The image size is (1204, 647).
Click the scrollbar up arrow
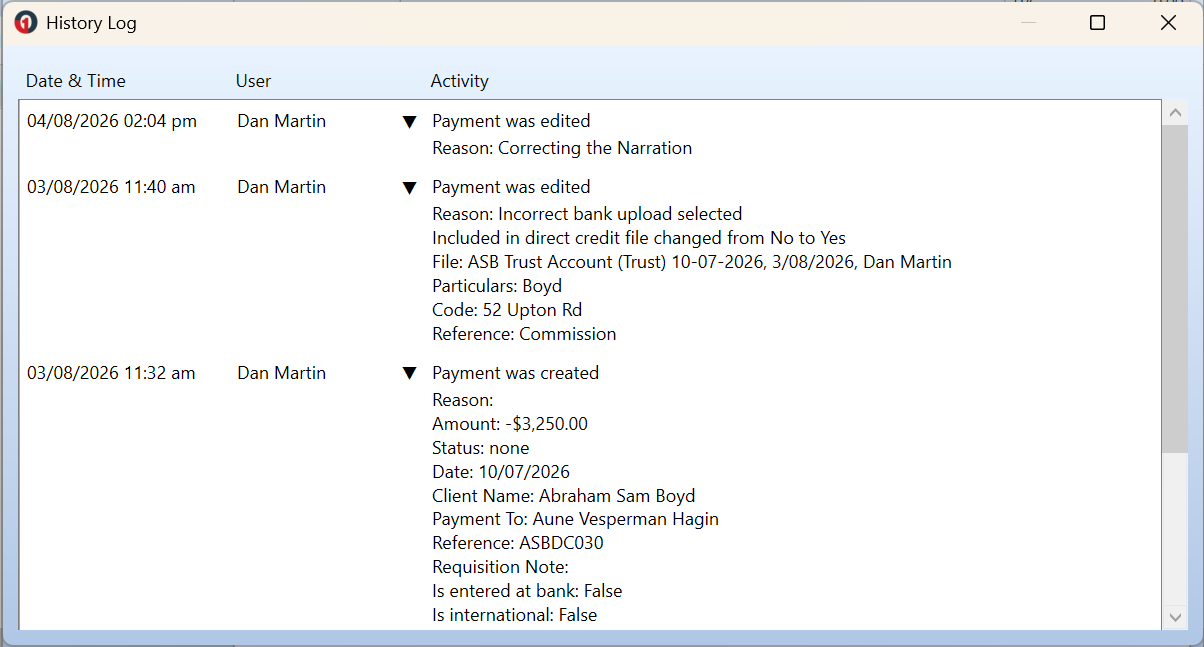click(x=1175, y=113)
